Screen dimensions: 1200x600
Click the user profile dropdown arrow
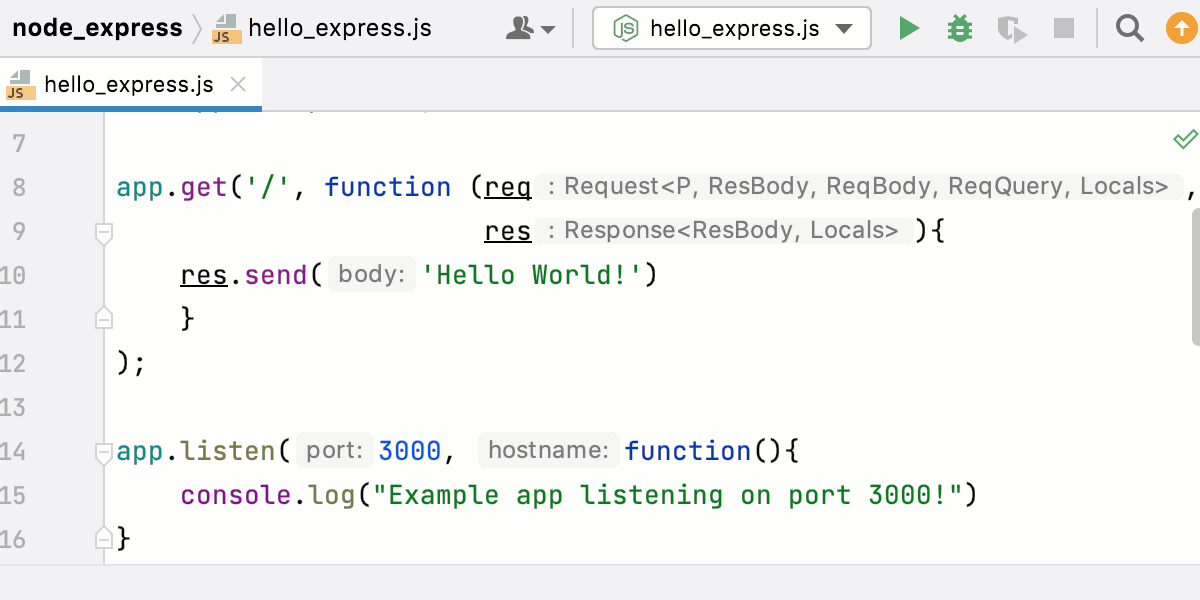click(x=546, y=28)
